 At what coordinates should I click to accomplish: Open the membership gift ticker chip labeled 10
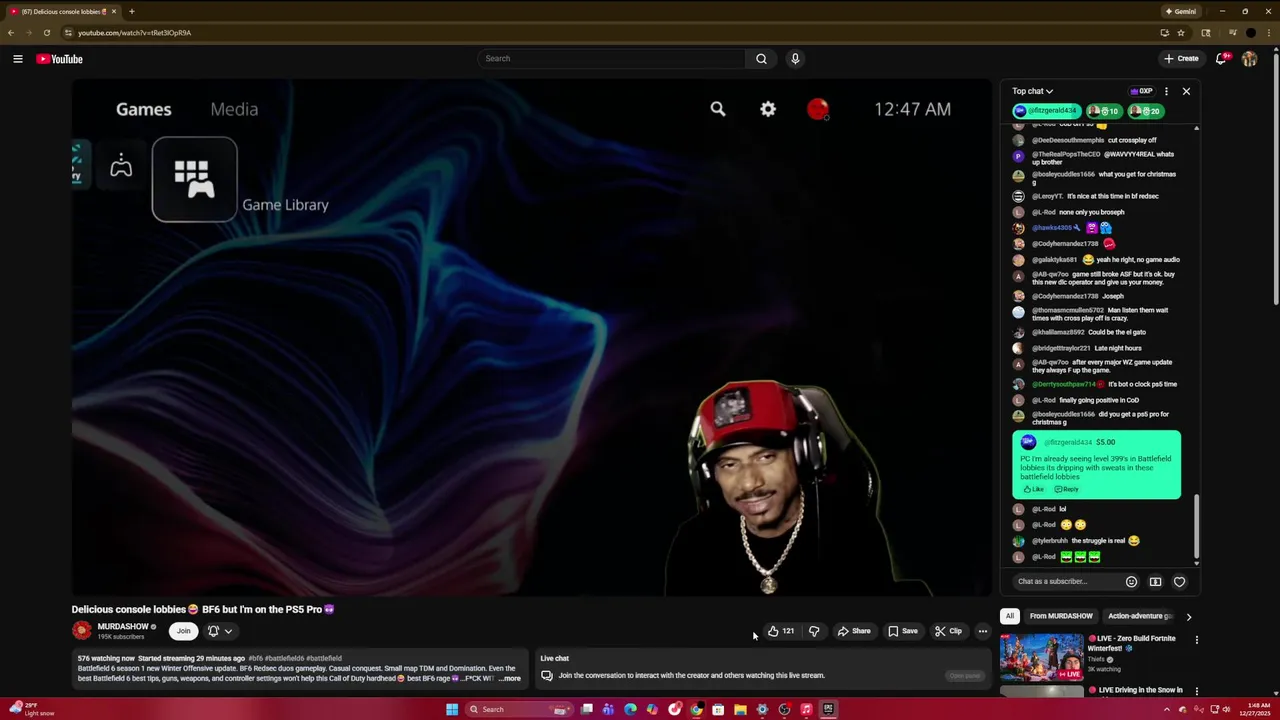pos(1104,111)
